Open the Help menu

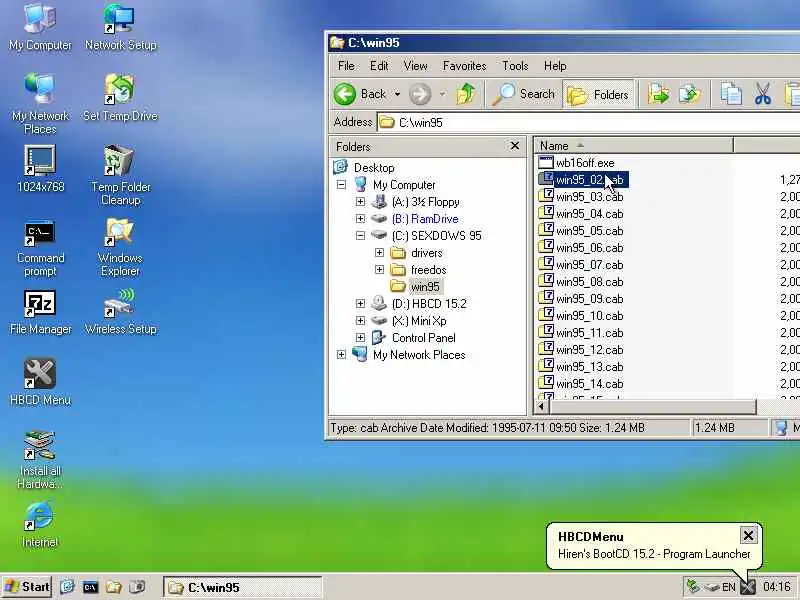[x=555, y=66]
